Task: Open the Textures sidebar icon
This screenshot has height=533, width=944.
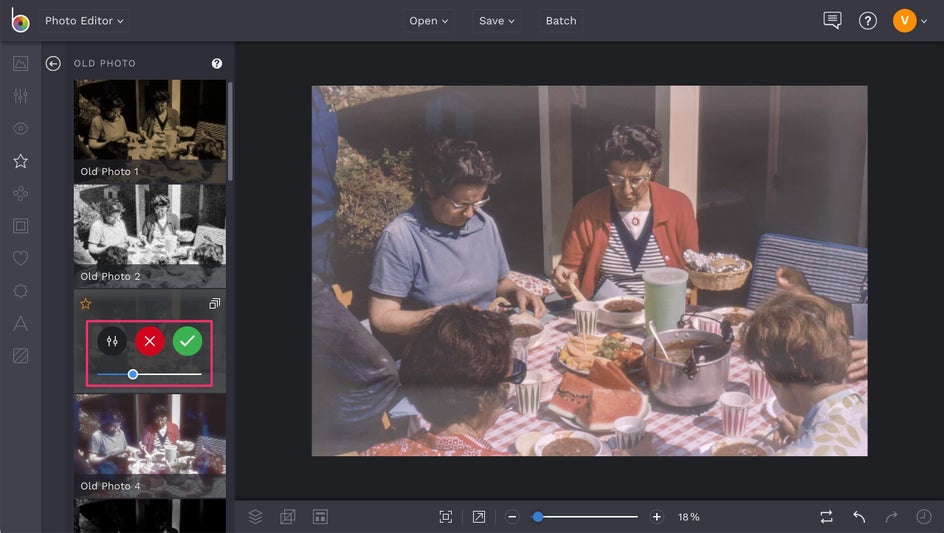Action: tap(20, 356)
